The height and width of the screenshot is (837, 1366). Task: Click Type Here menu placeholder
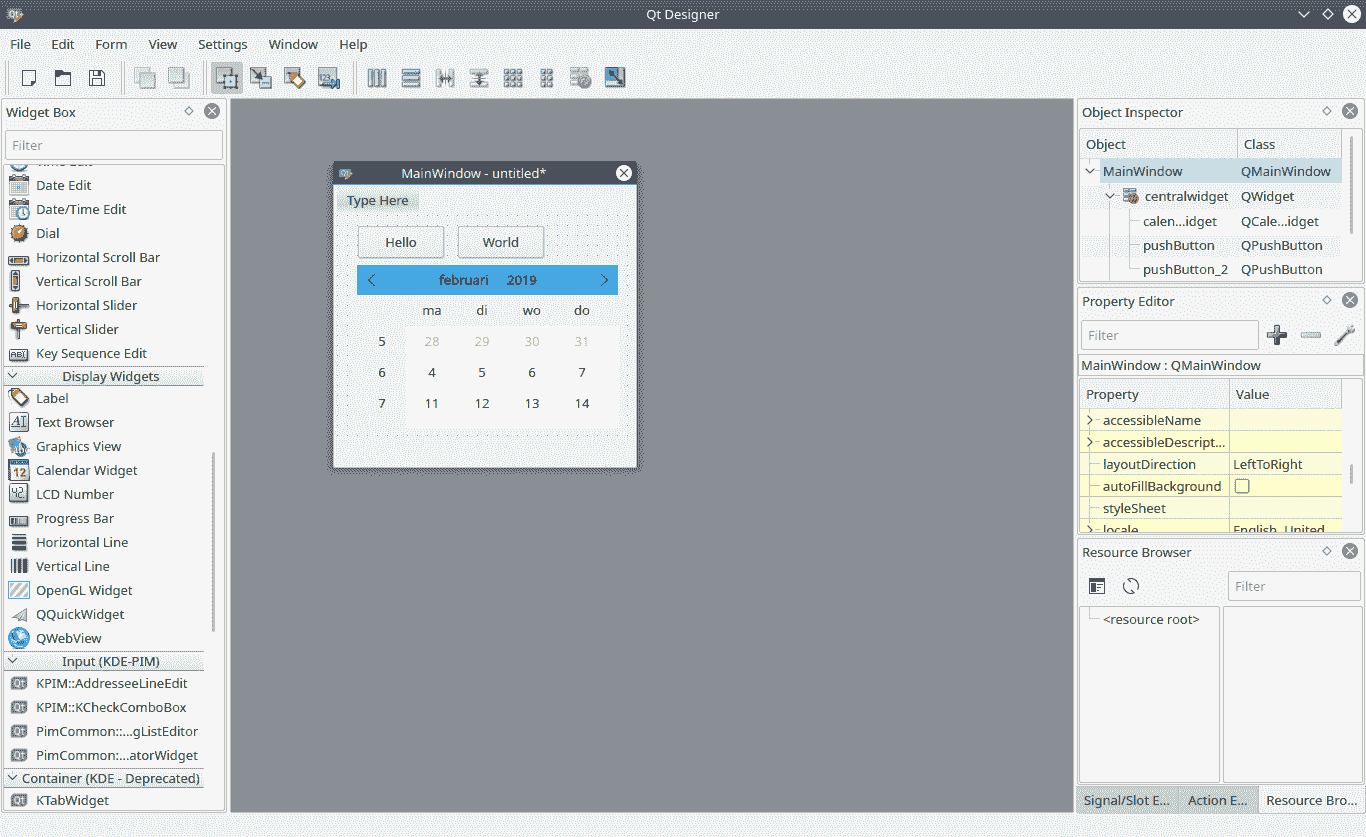(x=378, y=200)
